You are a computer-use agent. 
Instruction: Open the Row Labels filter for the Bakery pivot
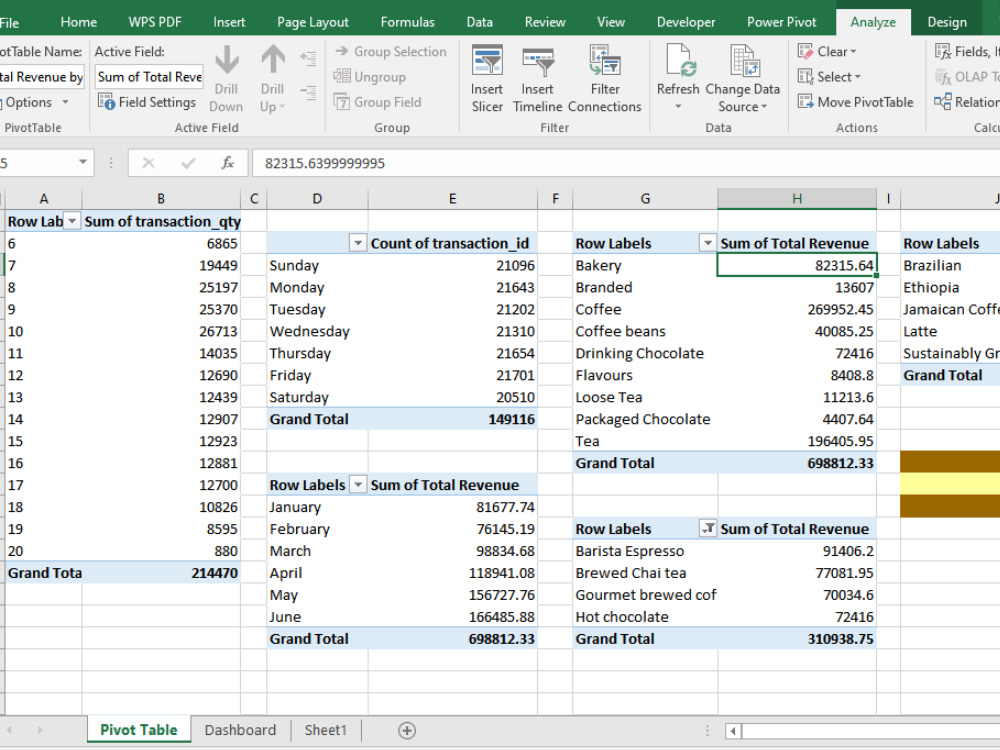[708, 242]
